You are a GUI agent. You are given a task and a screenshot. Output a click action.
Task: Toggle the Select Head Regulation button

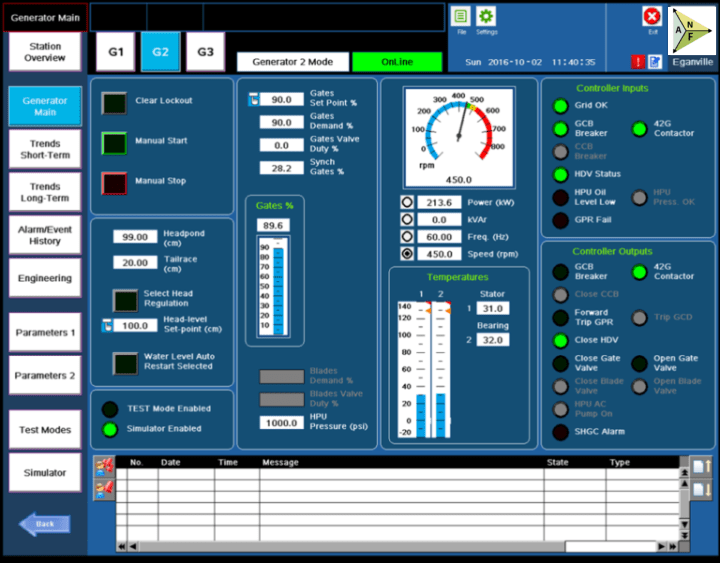point(125,299)
